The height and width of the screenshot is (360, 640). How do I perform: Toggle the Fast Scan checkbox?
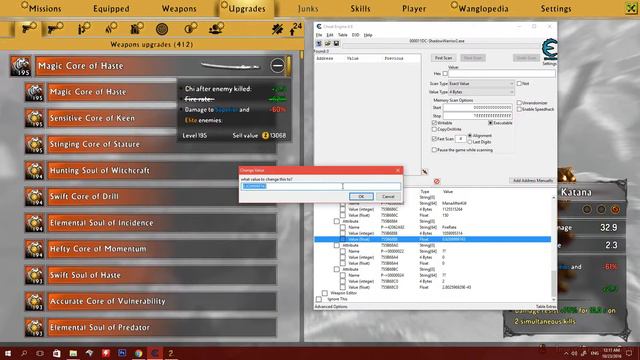click(434, 139)
